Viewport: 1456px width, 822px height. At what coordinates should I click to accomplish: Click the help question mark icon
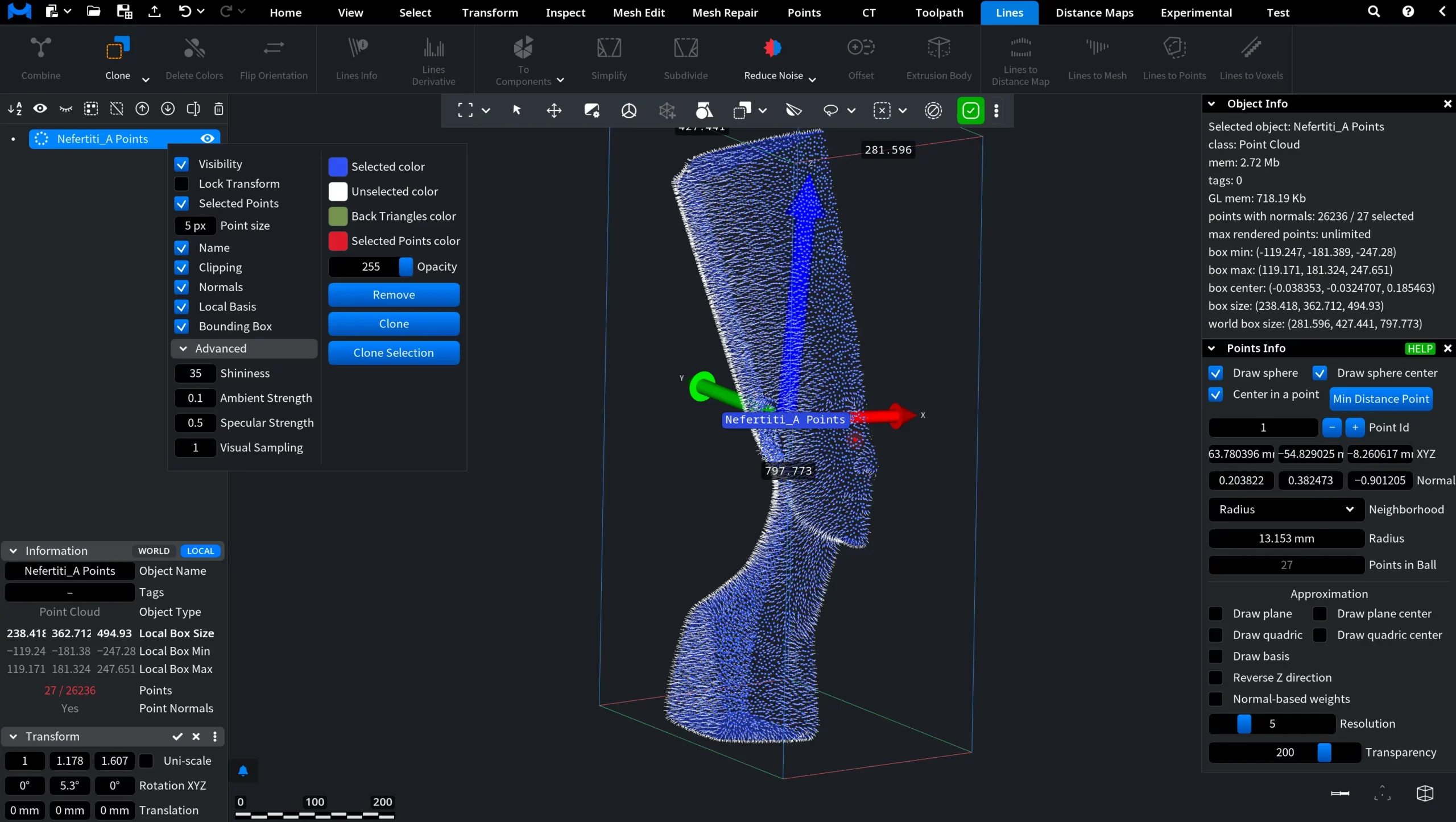click(x=1408, y=11)
